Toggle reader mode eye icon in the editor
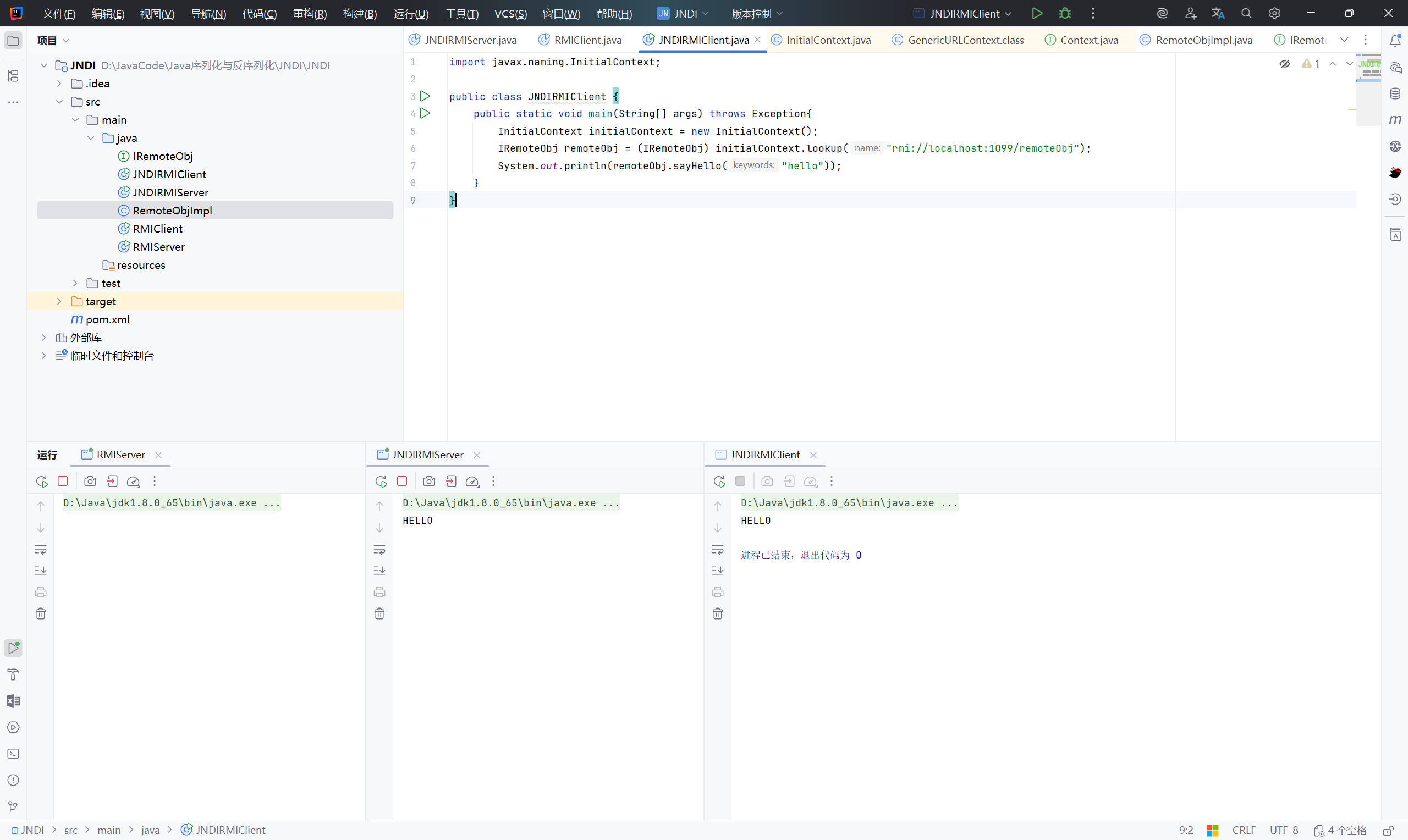1408x840 pixels. [x=1285, y=64]
